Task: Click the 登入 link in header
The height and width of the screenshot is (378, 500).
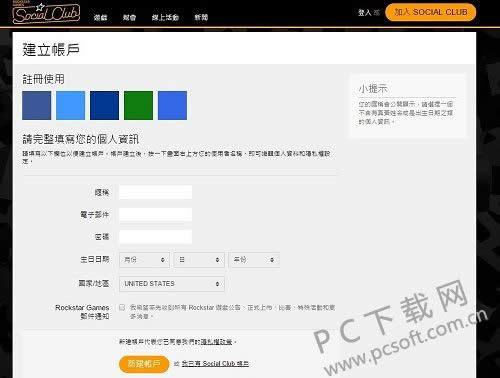Action: pos(364,13)
